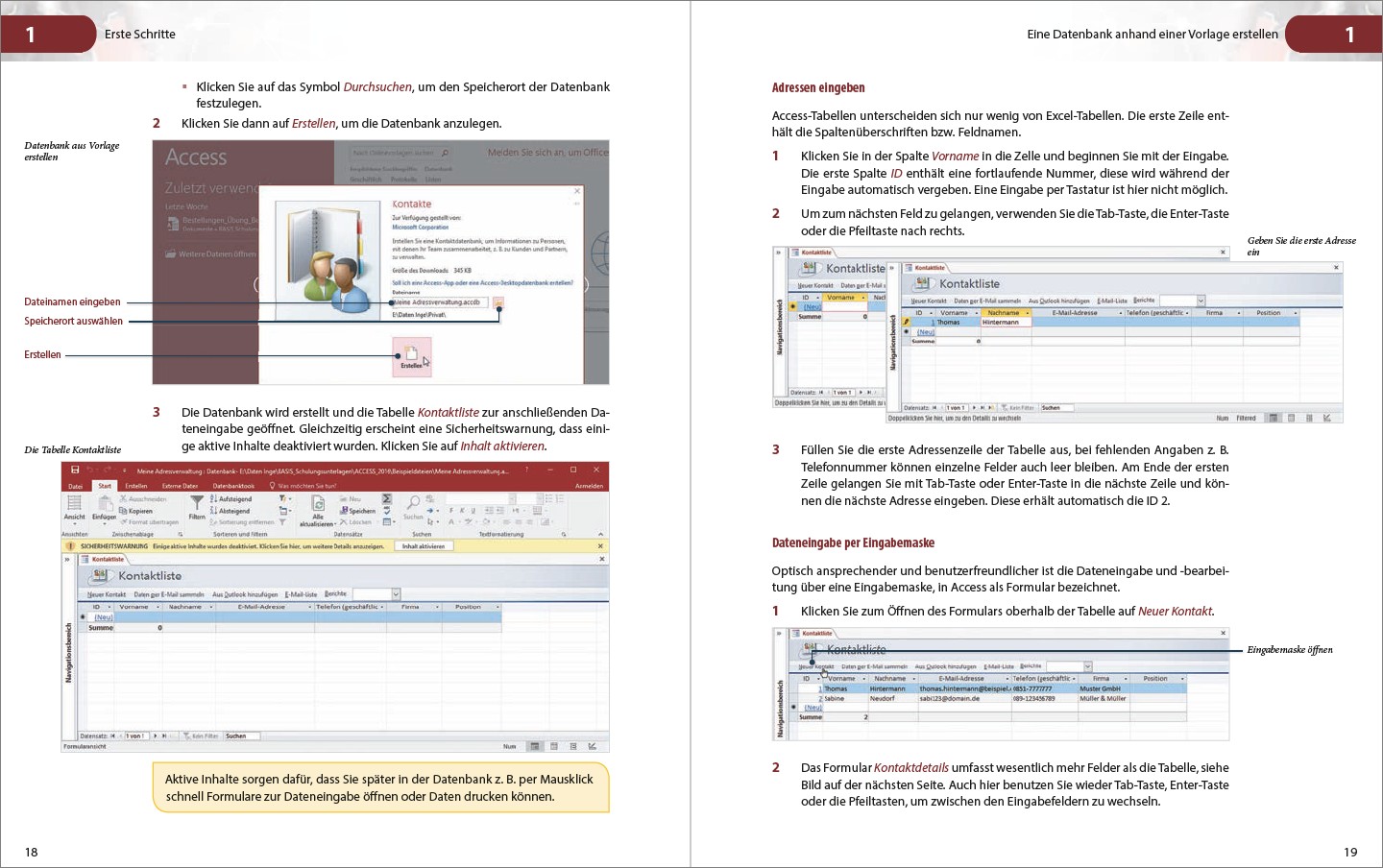
Task: Click the Muster GmbH Firma cell
Action: [1104, 688]
